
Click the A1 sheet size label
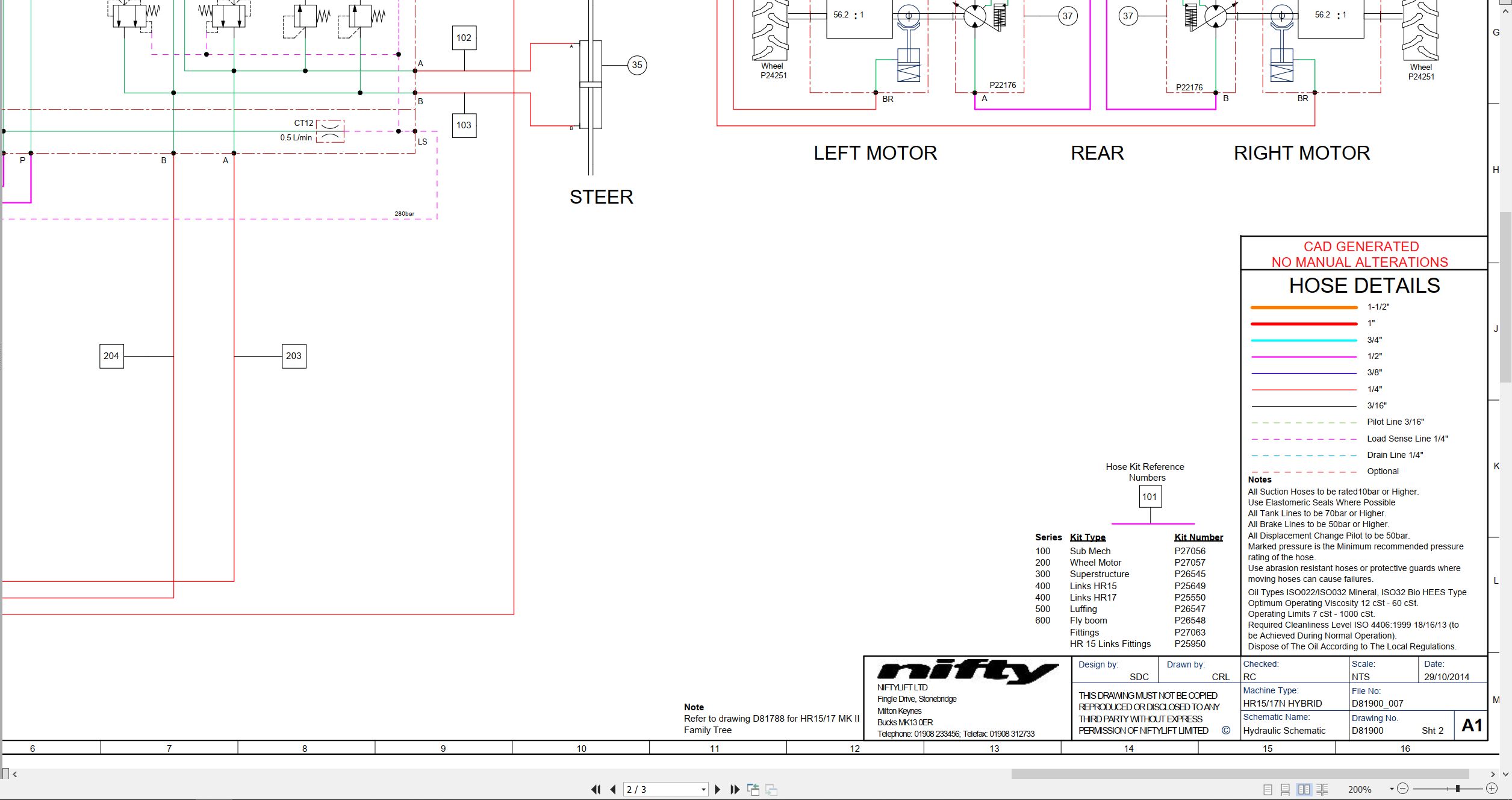point(1472,725)
